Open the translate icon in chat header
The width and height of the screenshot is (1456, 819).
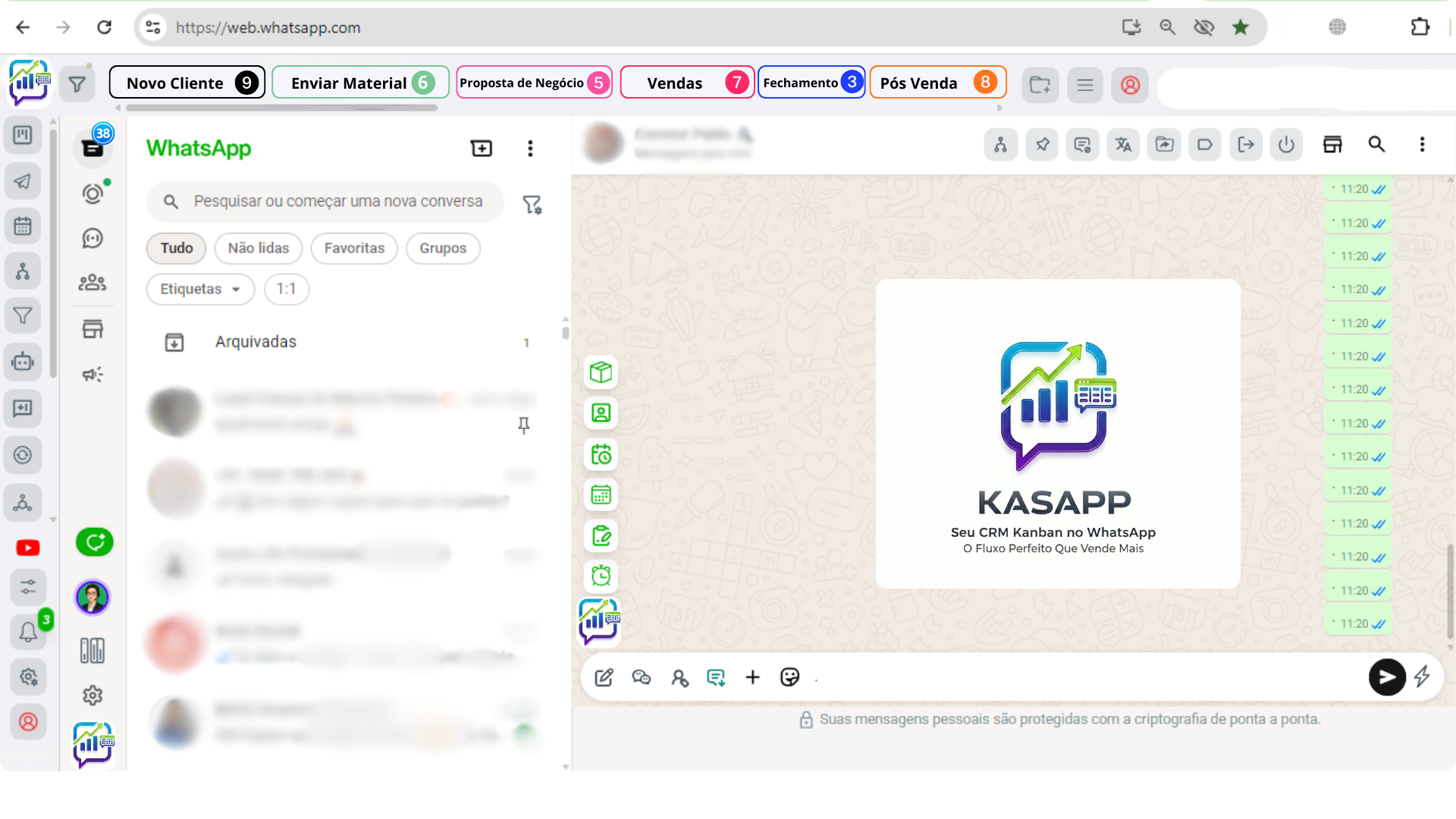[1123, 145]
